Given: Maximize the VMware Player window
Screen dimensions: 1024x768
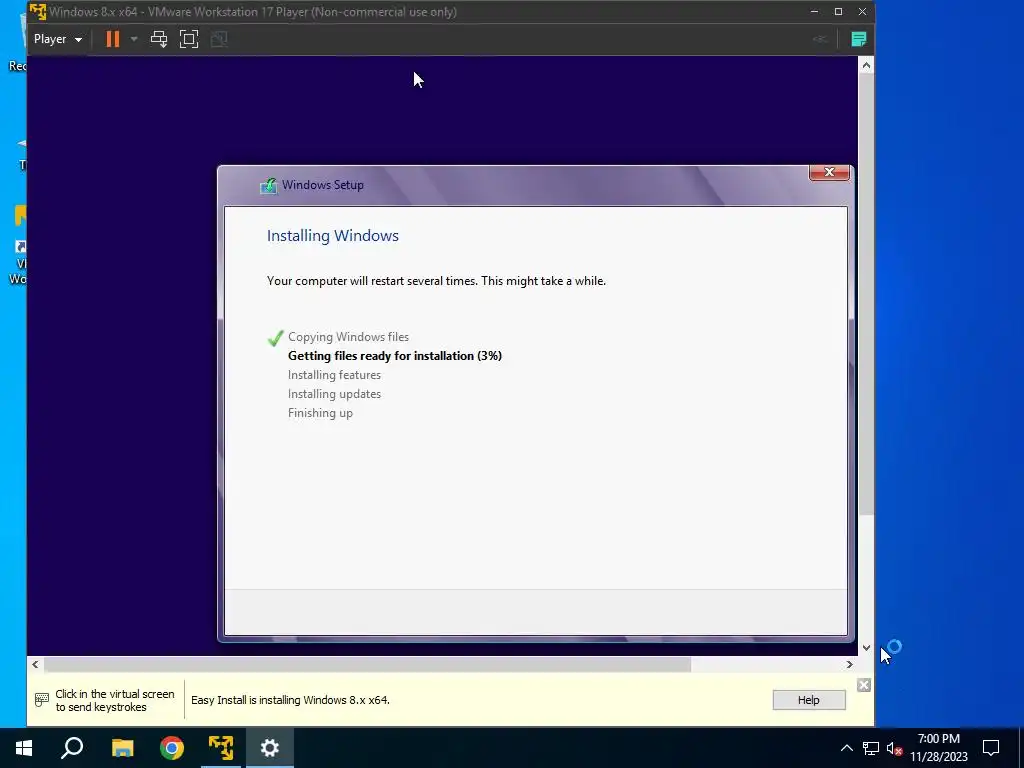Looking at the screenshot, I should [x=839, y=12].
